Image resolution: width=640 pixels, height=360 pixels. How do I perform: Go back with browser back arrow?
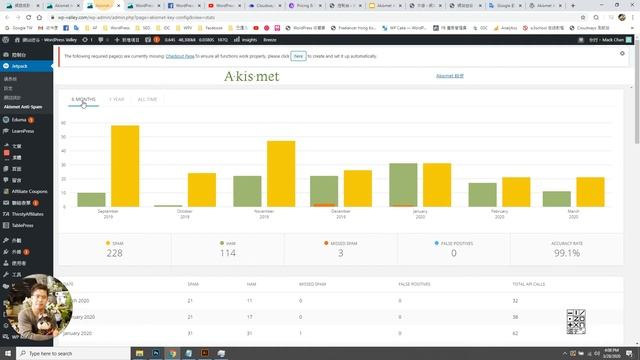pos(7,18)
